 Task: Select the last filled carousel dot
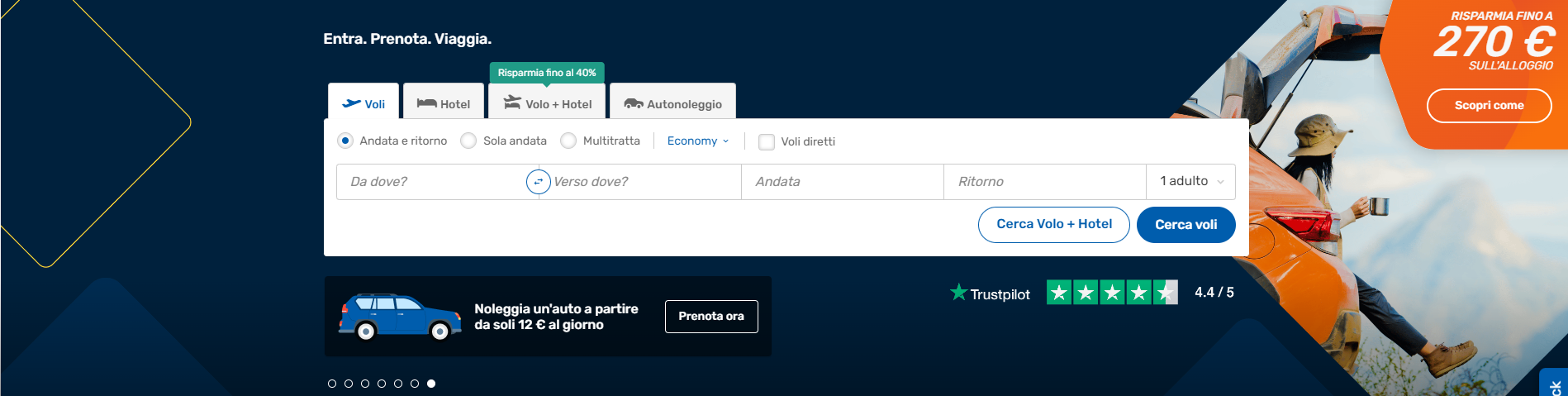click(431, 384)
